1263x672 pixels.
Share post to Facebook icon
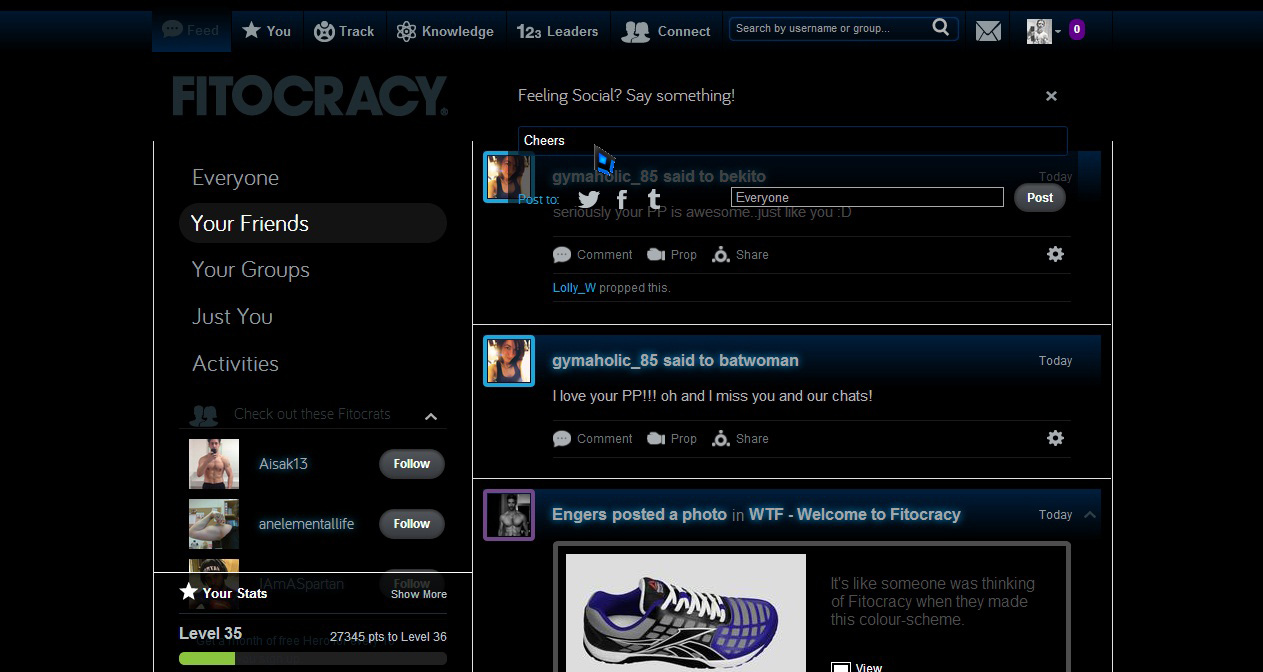[622, 199]
